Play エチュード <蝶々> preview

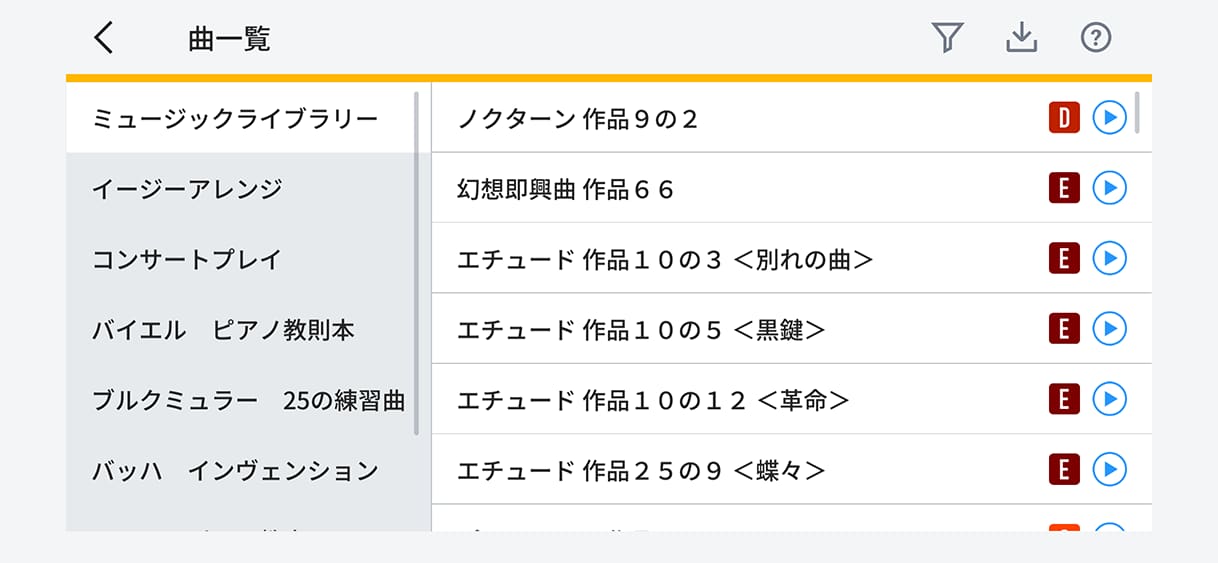[1109, 469]
